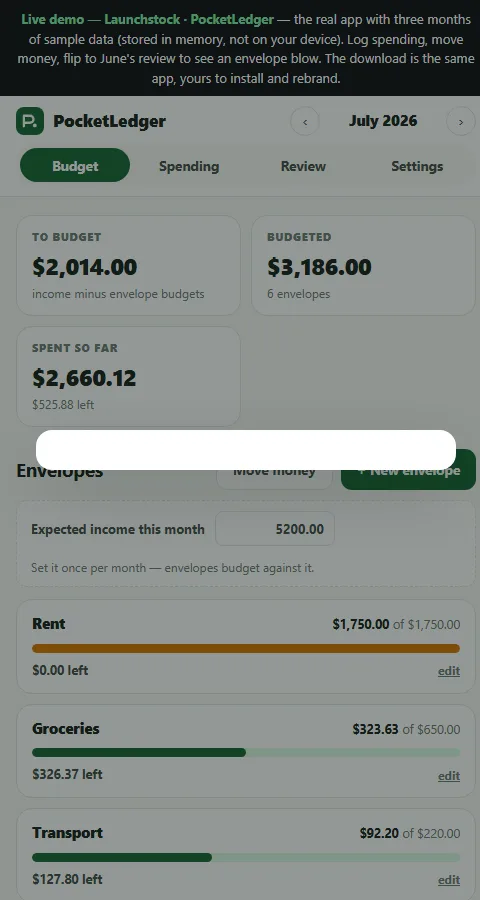Screen dimensions: 480x900
Task: Select the Budget tab
Action: click(x=75, y=165)
